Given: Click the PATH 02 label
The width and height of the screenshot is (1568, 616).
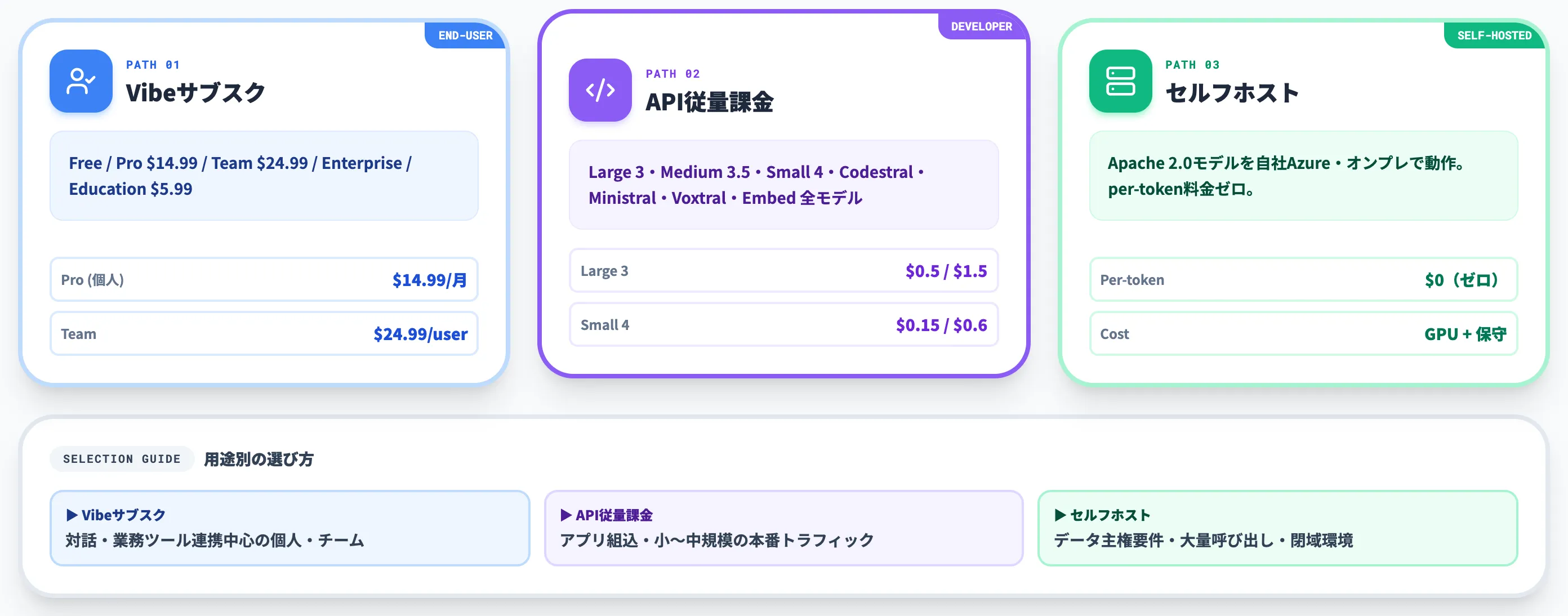Looking at the screenshot, I should click(x=672, y=74).
